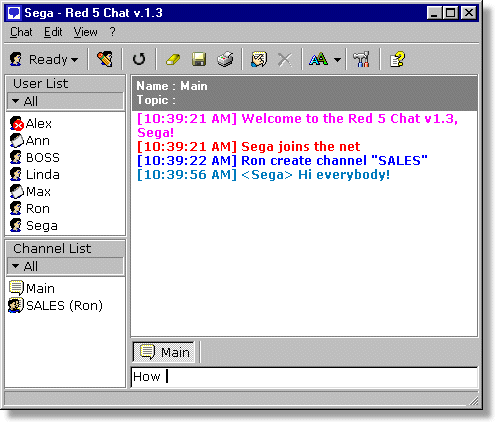
Task: Open the ? help menu
Action: pos(112,32)
